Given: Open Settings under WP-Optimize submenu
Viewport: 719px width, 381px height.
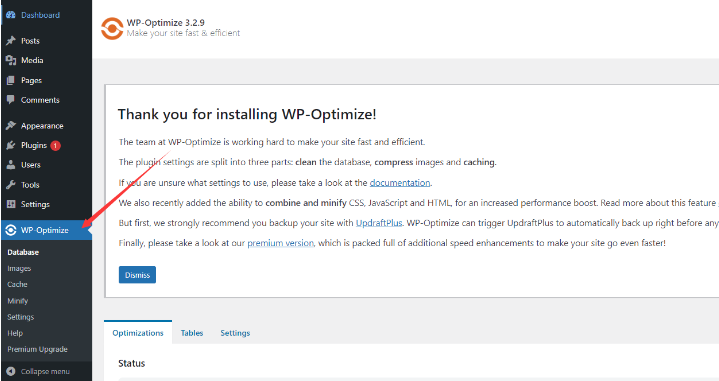Looking at the screenshot, I should 21,317.
